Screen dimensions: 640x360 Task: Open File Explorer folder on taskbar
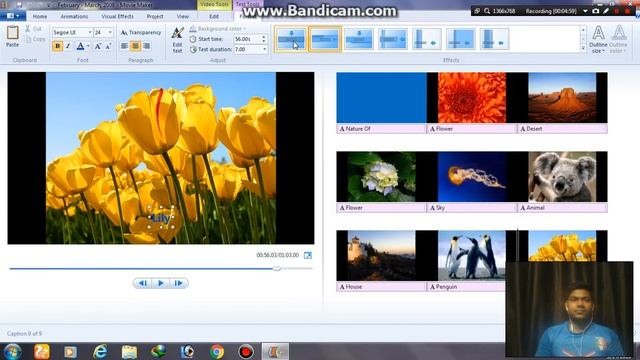pyautogui.click(x=129, y=351)
